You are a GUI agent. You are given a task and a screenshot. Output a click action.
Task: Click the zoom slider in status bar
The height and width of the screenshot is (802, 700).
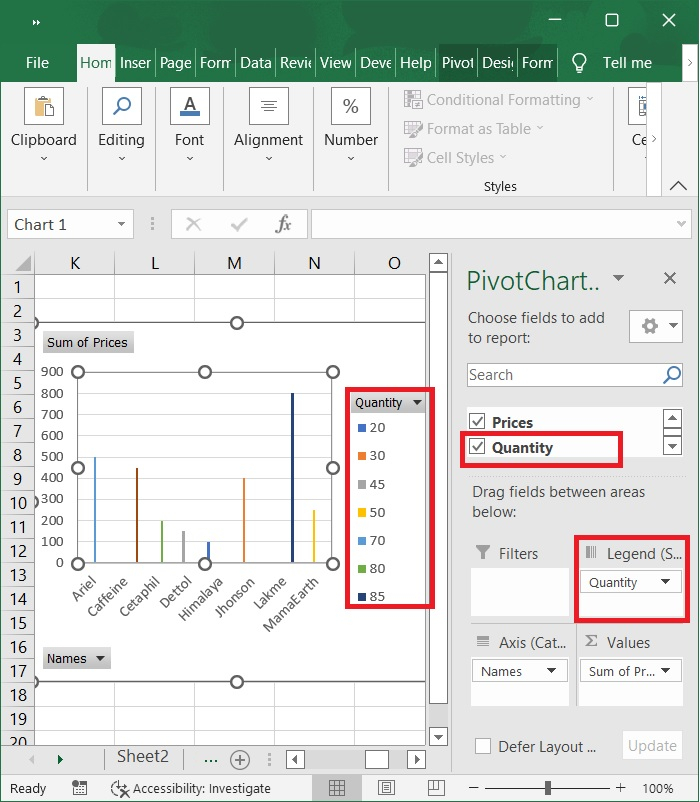pos(548,788)
